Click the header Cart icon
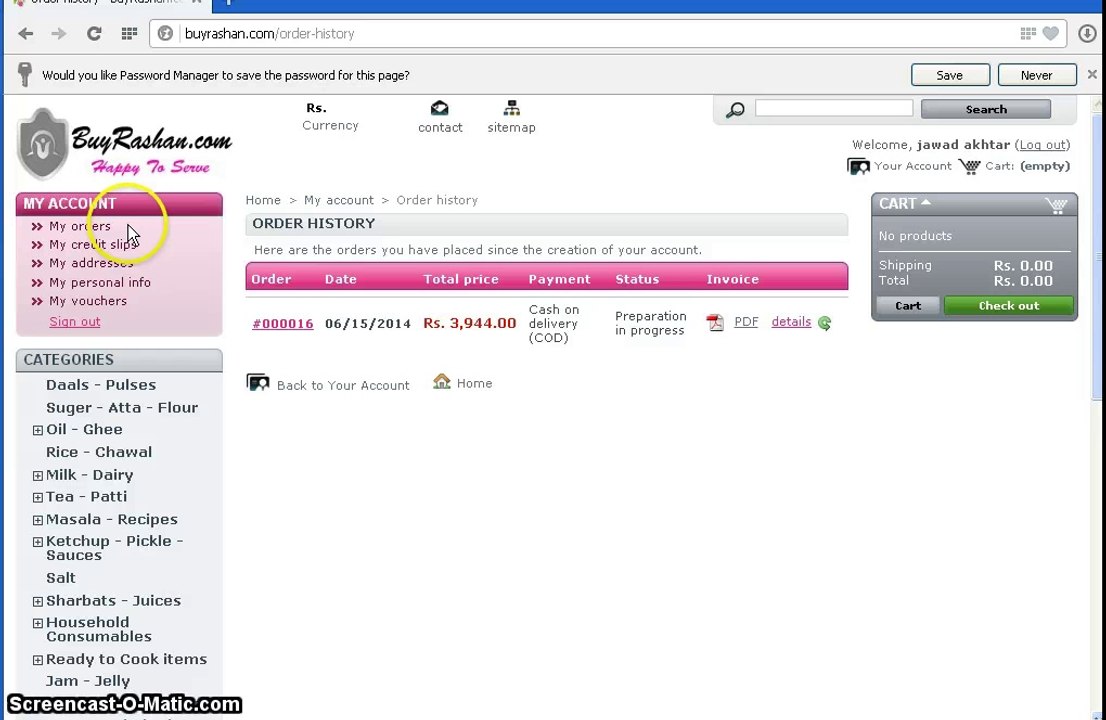Viewport: 1106px width, 720px height. [x=970, y=166]
